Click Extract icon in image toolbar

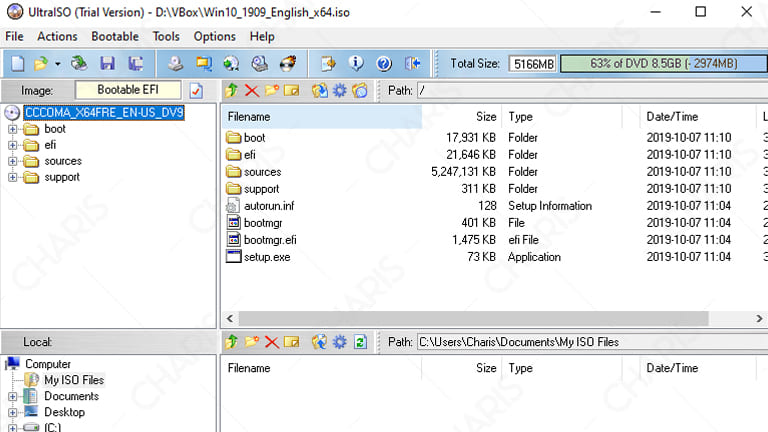320,91
